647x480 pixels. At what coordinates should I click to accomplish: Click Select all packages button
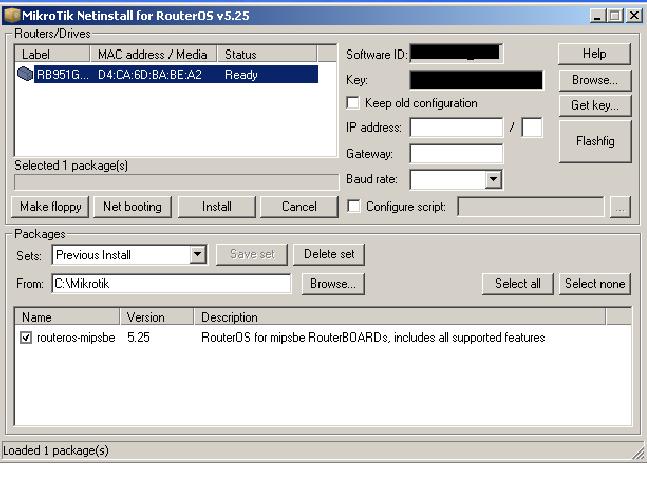click(517, 284)
